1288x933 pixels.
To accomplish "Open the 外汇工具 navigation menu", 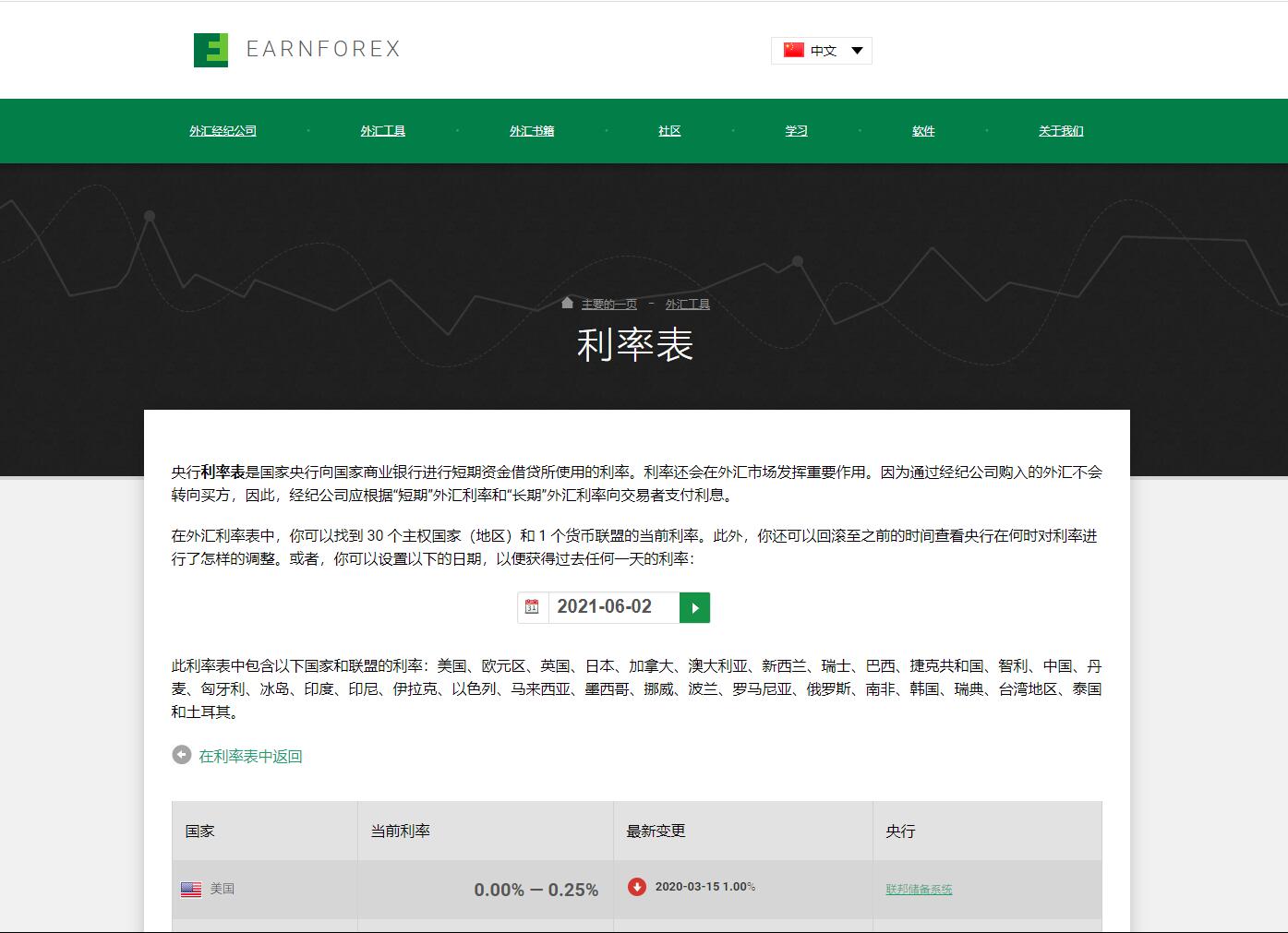I will pos(382,131).
